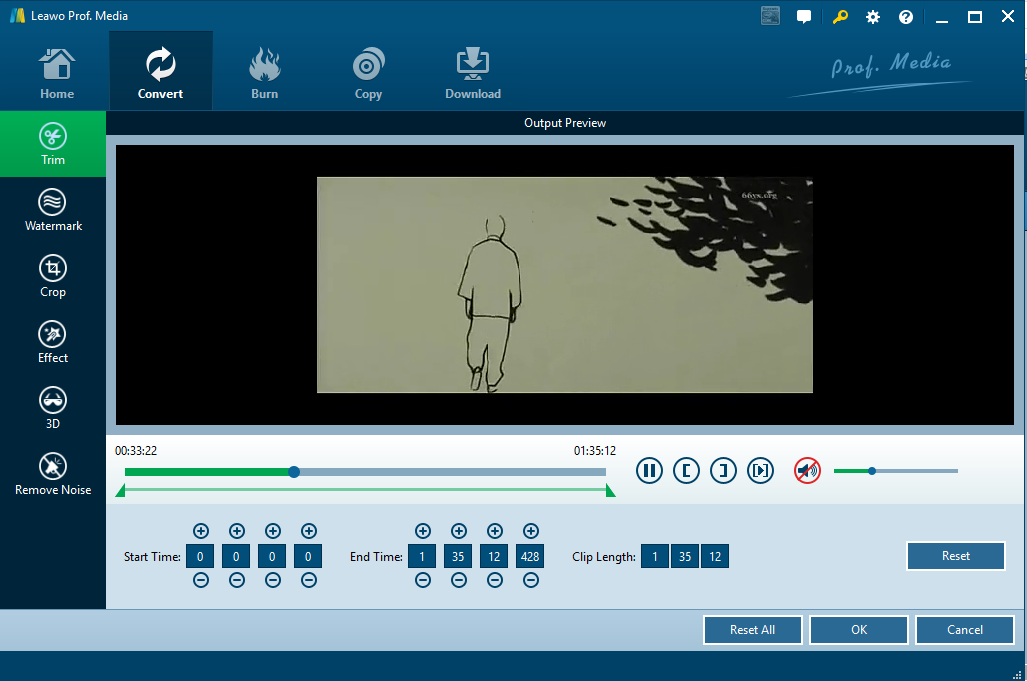Open the Effect adjustment panel
This screenshot has width=1027, height=681.
pos(53,342)
